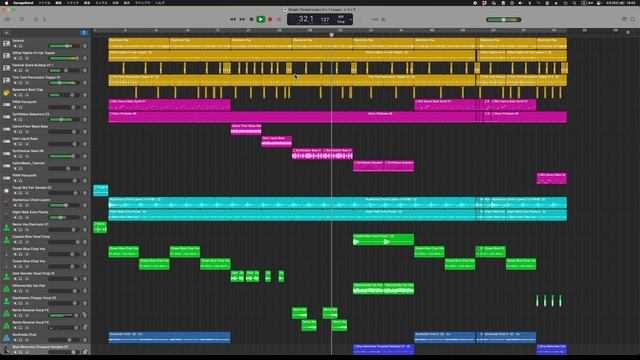Toggle the Quick Help button
This screenshot has width=640, height=360.
(x=21, y=19)
